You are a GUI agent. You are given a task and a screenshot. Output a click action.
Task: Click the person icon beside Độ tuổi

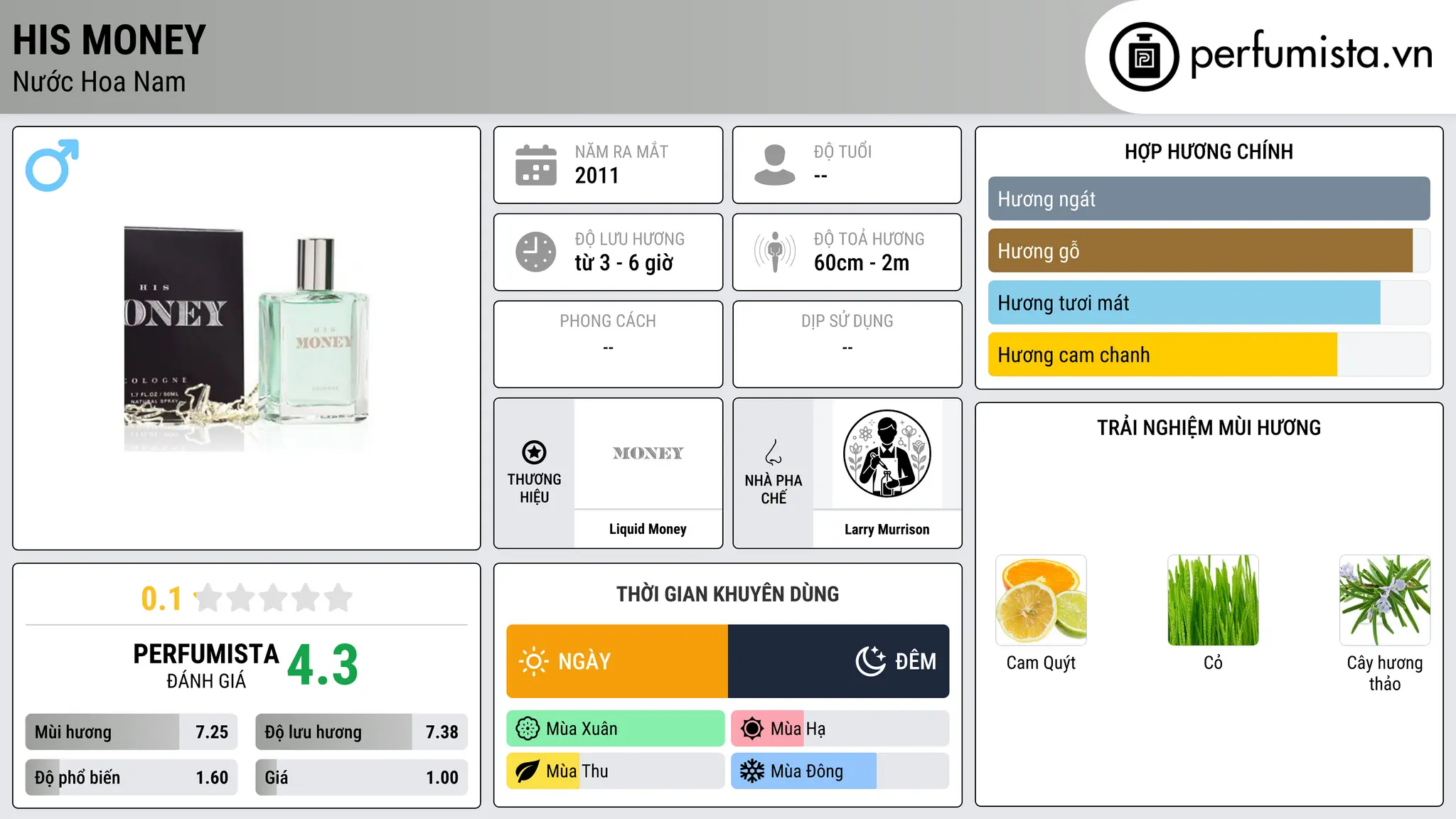coord(775,165)
